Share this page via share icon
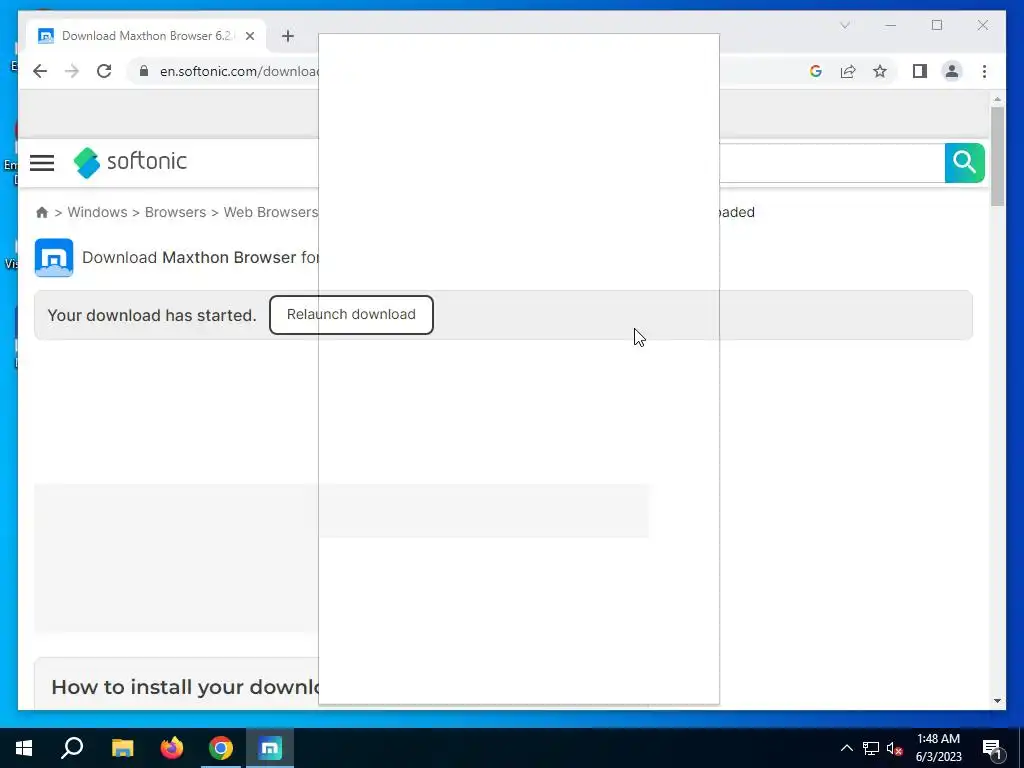The image size is (1024, 768). 848,71
